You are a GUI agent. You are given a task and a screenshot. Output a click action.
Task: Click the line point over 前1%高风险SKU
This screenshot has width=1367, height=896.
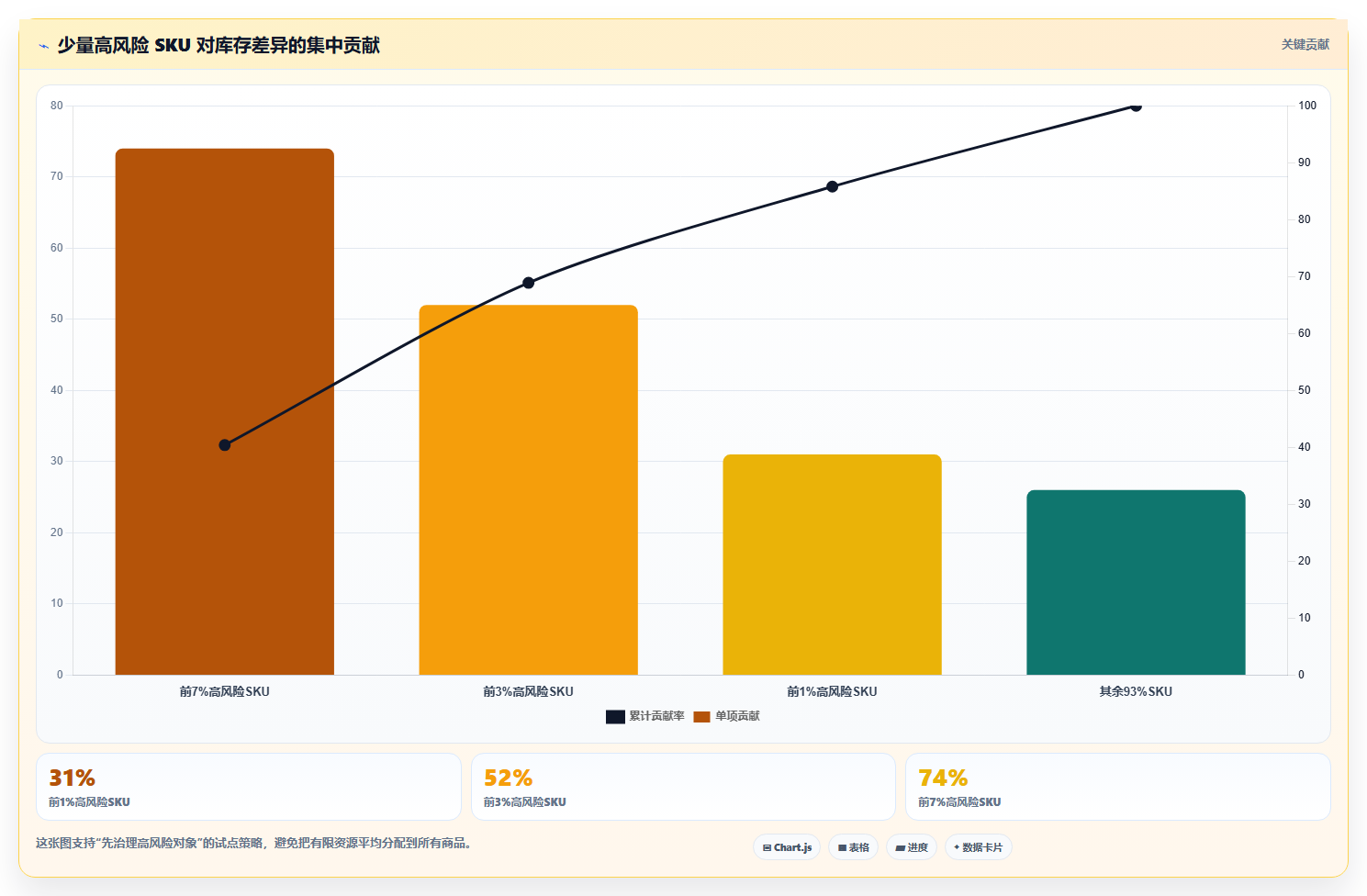click(x=832, y=186)
